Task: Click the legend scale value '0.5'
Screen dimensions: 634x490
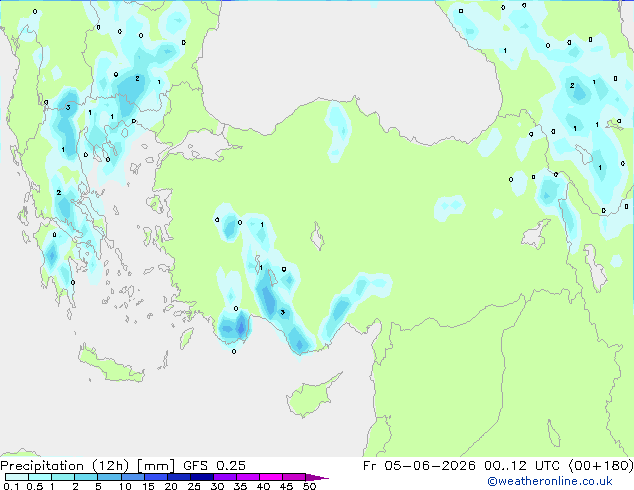Action: click(x=35, y=486)
